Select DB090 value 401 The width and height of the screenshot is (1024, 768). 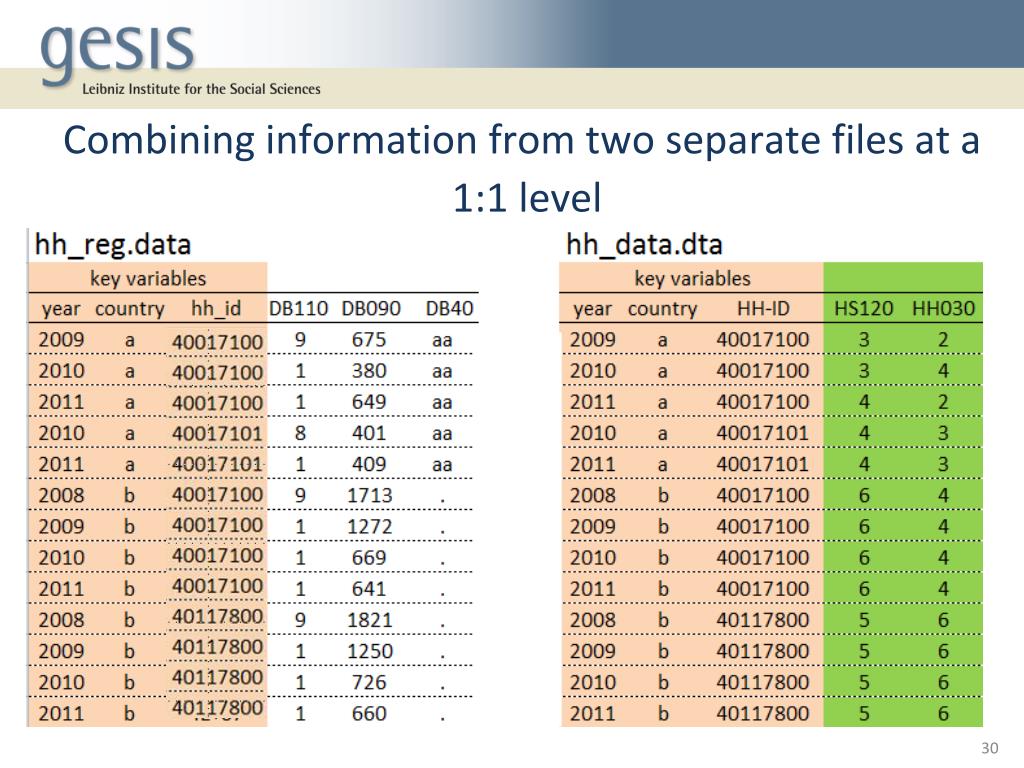[369, 433]
